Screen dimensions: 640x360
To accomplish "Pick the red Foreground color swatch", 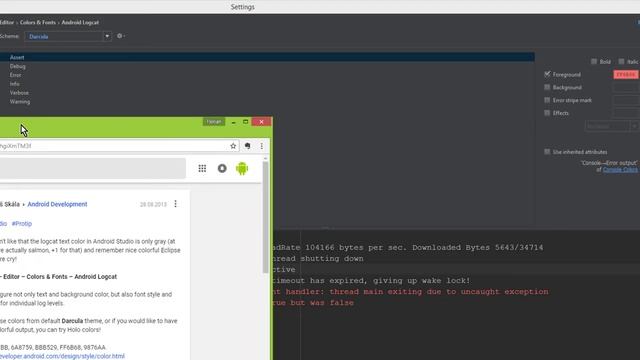I will point(626,74).
